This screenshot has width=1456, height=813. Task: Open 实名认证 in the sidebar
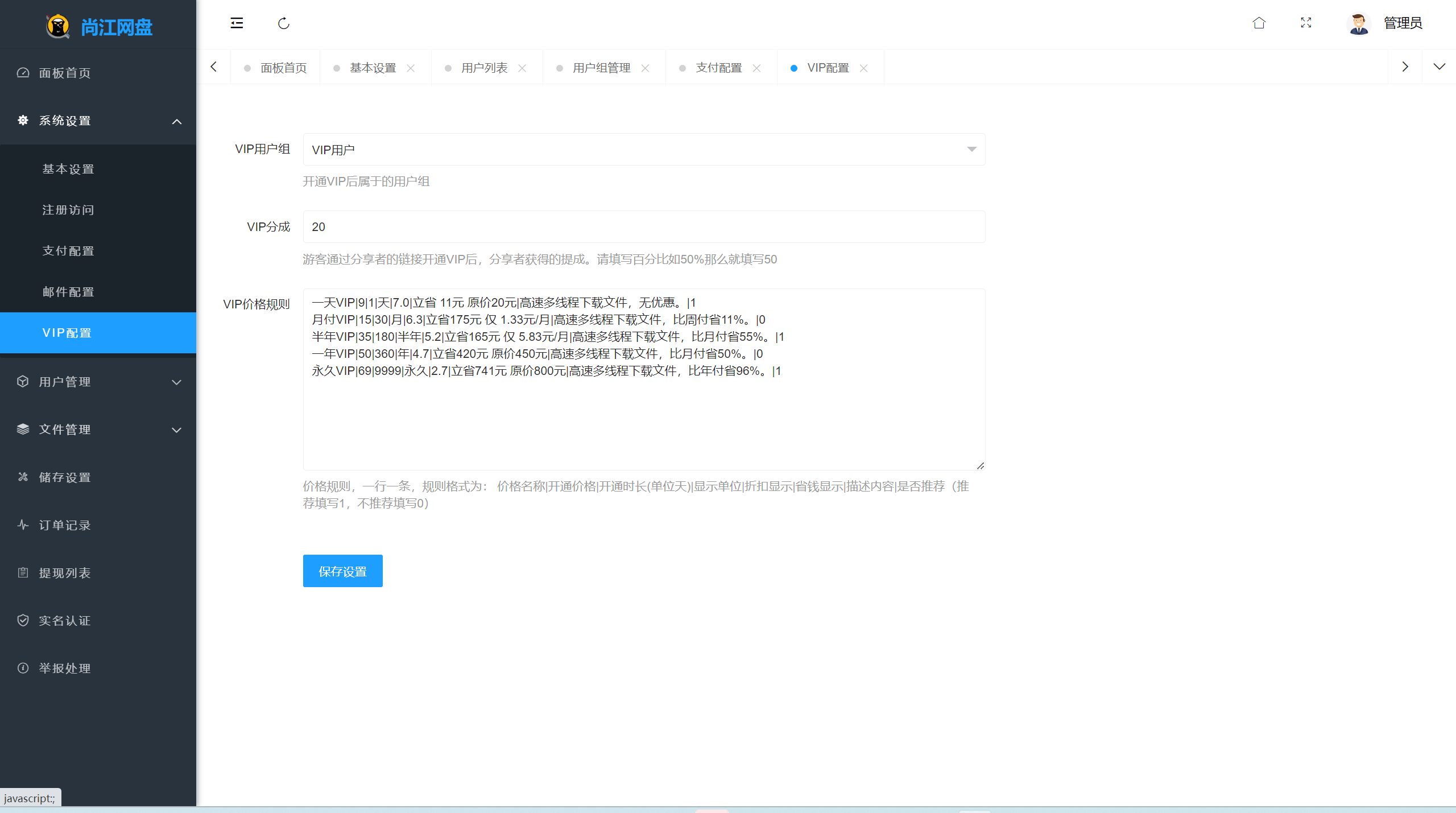coord(98,621)
